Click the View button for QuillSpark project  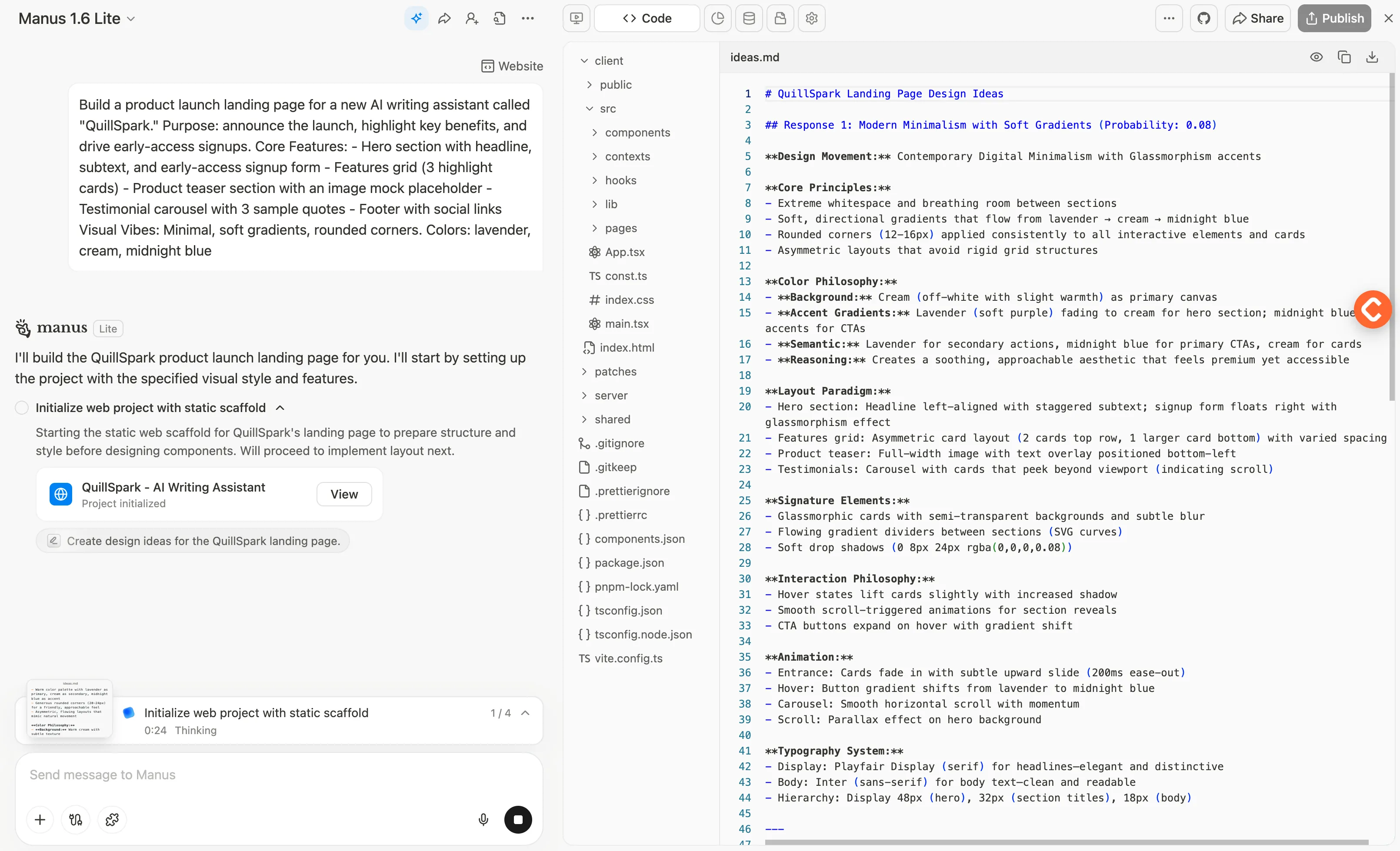pos(344,494)
